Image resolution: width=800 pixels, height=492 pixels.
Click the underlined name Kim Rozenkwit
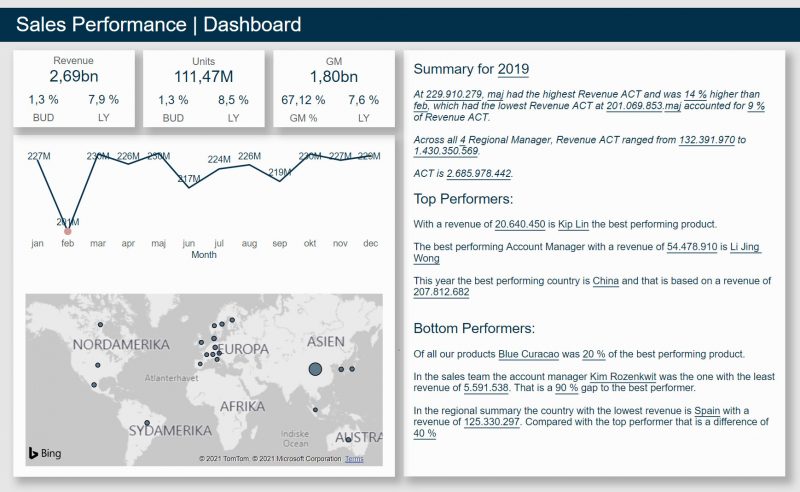point(623,377)
